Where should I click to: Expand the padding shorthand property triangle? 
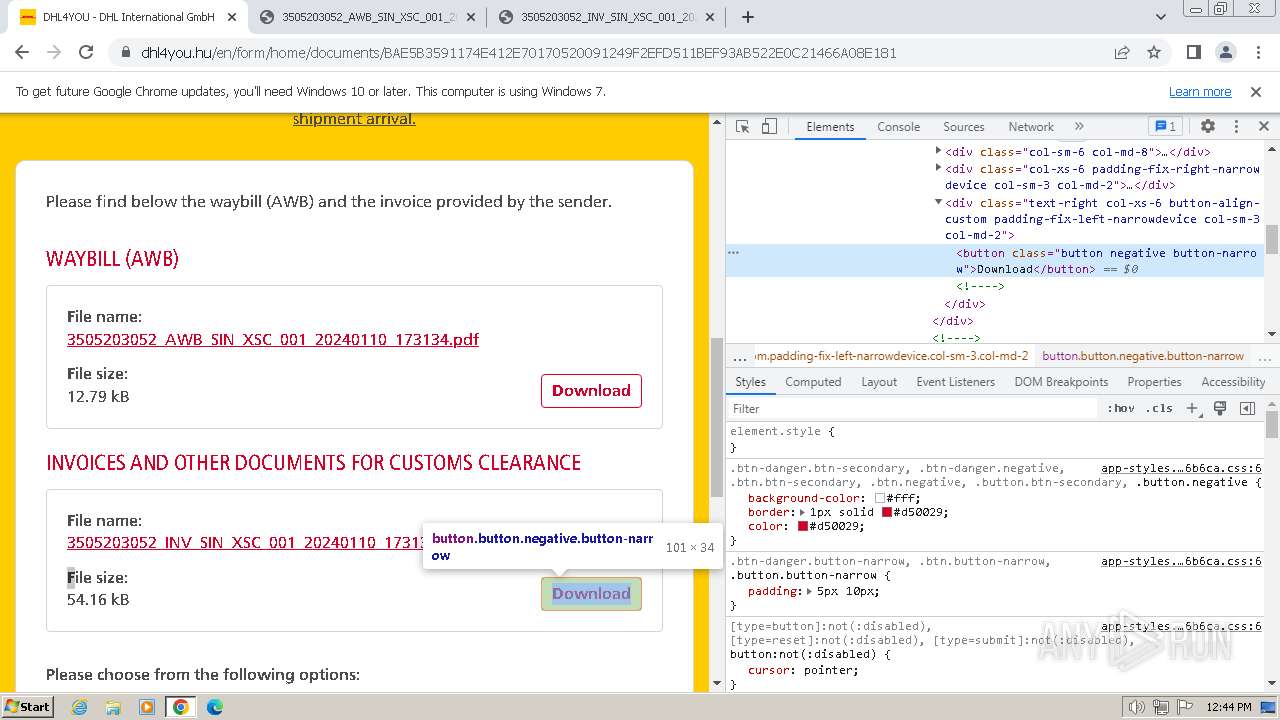pyautogui.click(x=808, y=591)
